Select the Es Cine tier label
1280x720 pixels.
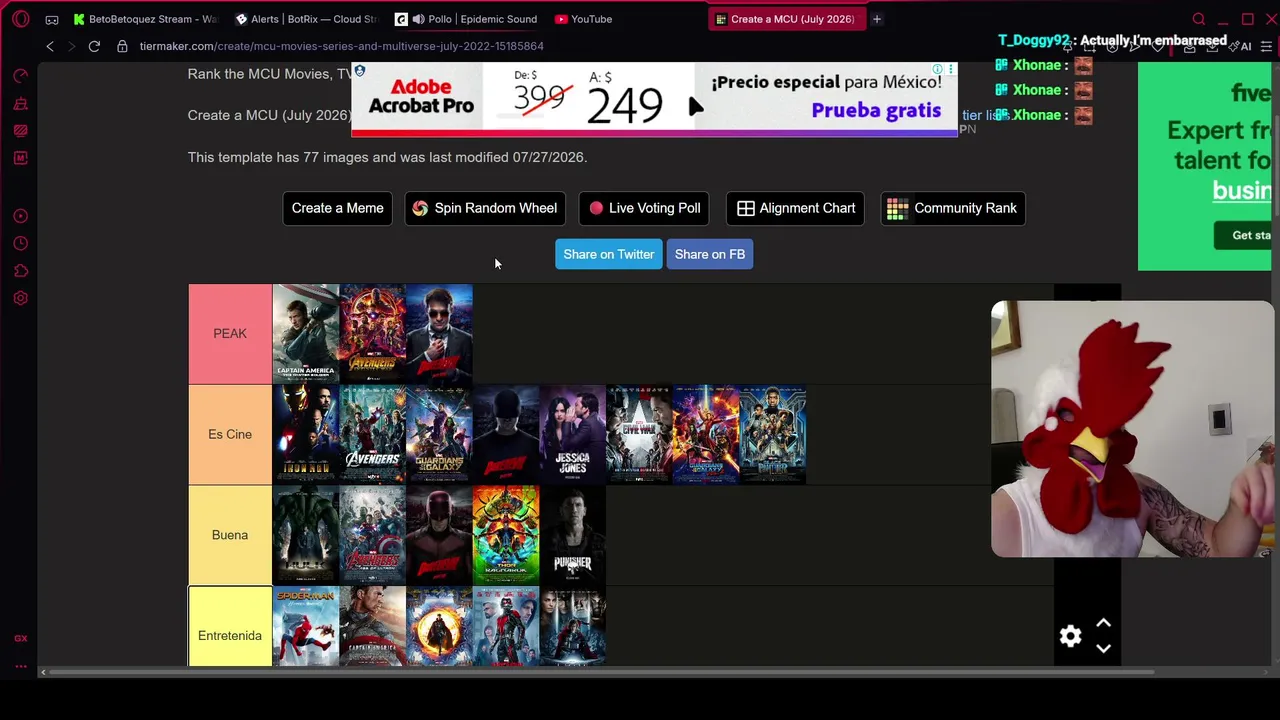230,435
